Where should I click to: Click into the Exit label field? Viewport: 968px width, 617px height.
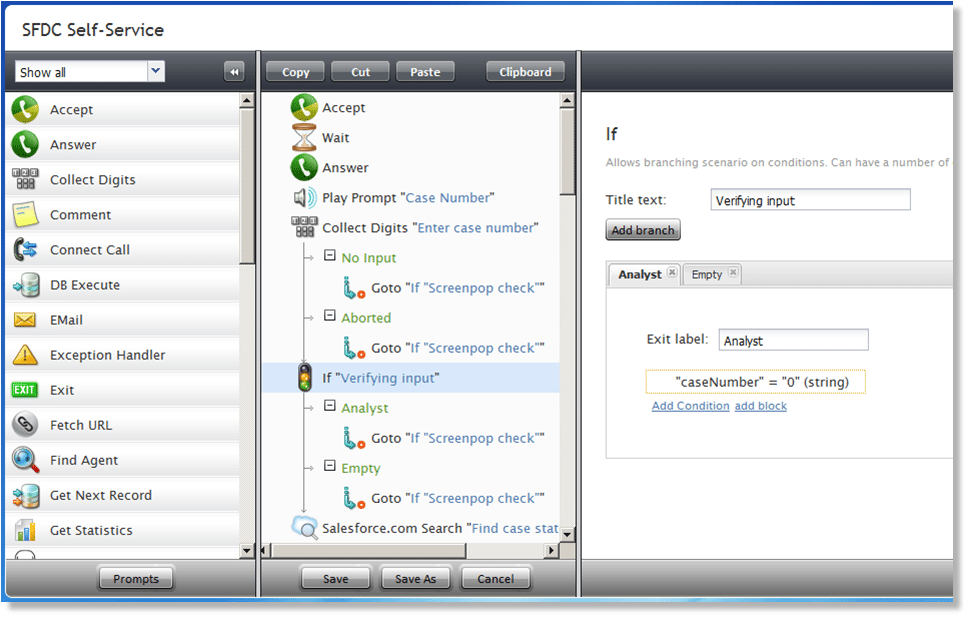click(x=793, y=340)
